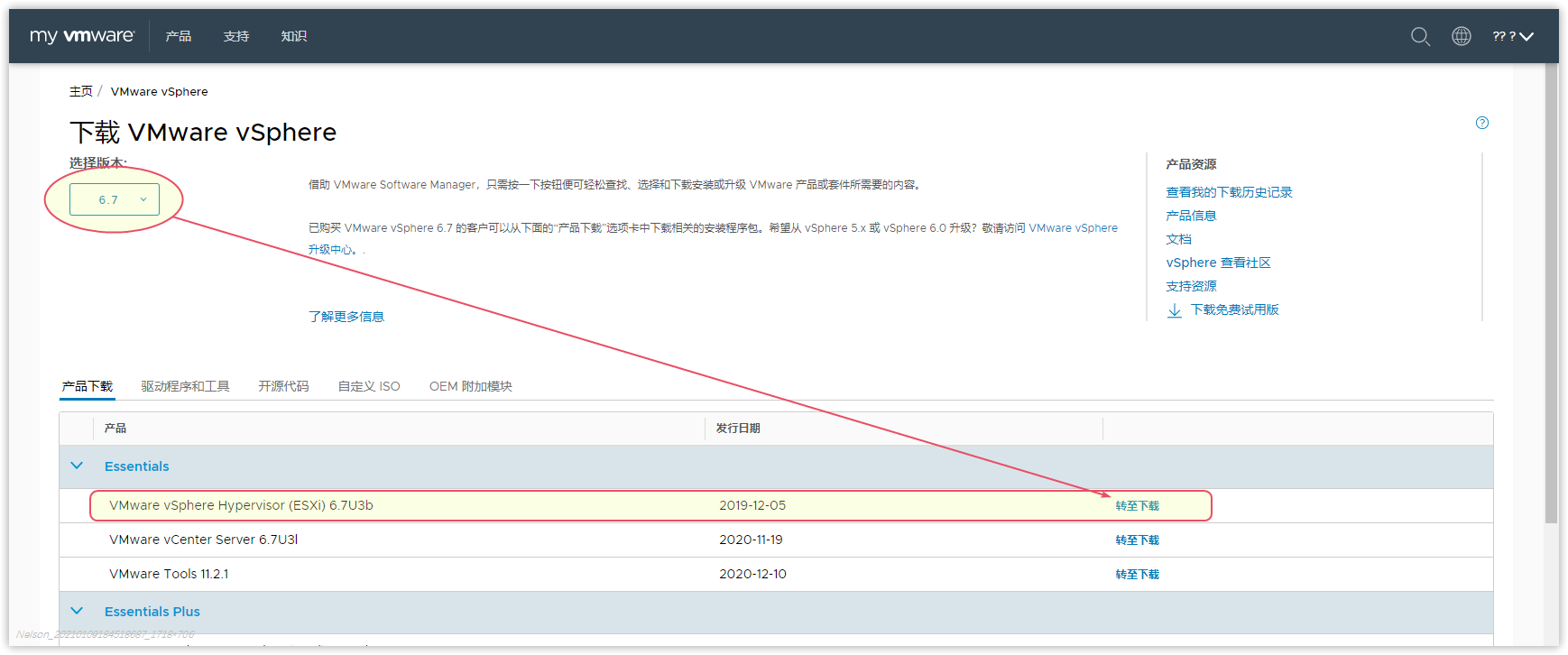This screenshot has height=655, width=1568.
Task: Click 转至下载 for VMware Tools 11.2.1
Action: click(1138, 575)
